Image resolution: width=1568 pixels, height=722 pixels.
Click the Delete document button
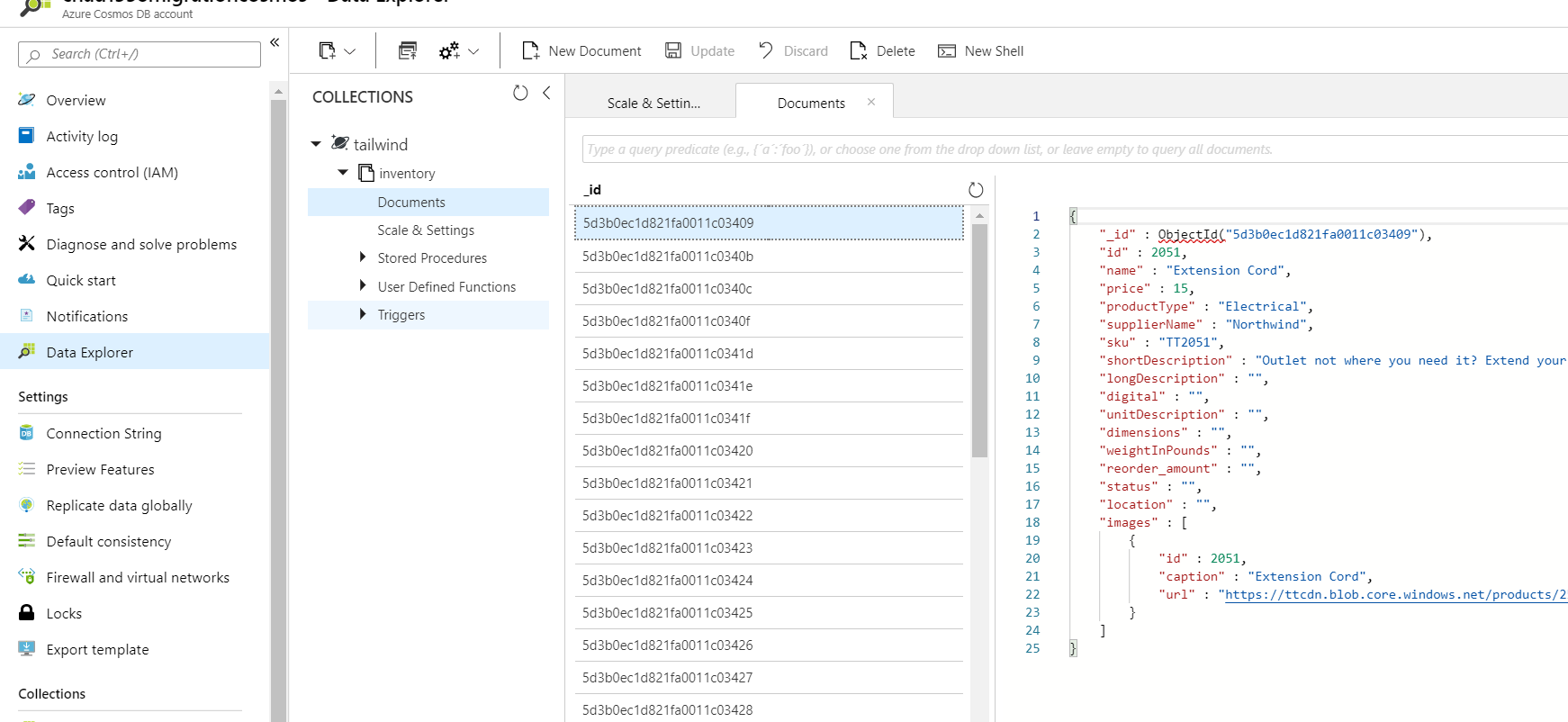(882, 51)
